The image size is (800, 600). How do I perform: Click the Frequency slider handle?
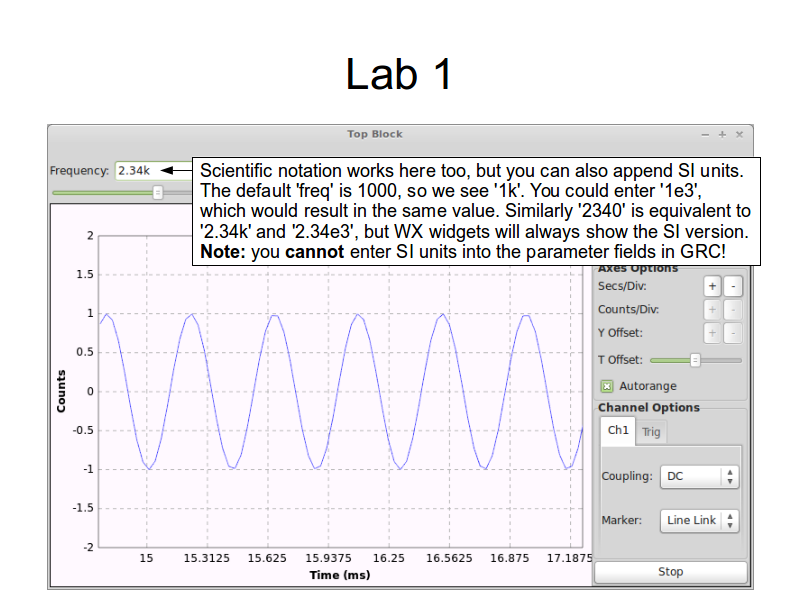pos(157,192)
